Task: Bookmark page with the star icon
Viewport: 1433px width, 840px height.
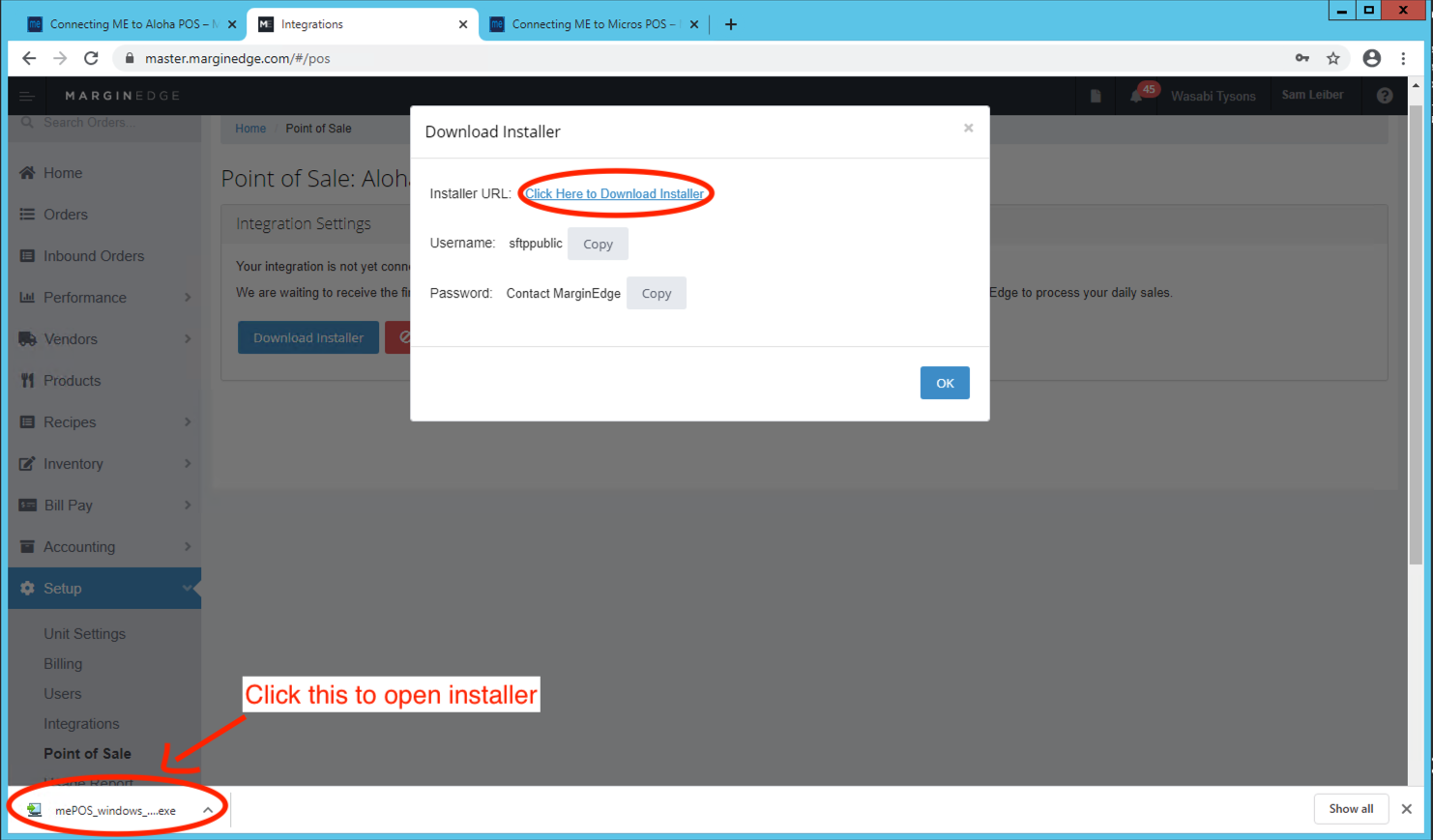Action: tap(1333, 58)
